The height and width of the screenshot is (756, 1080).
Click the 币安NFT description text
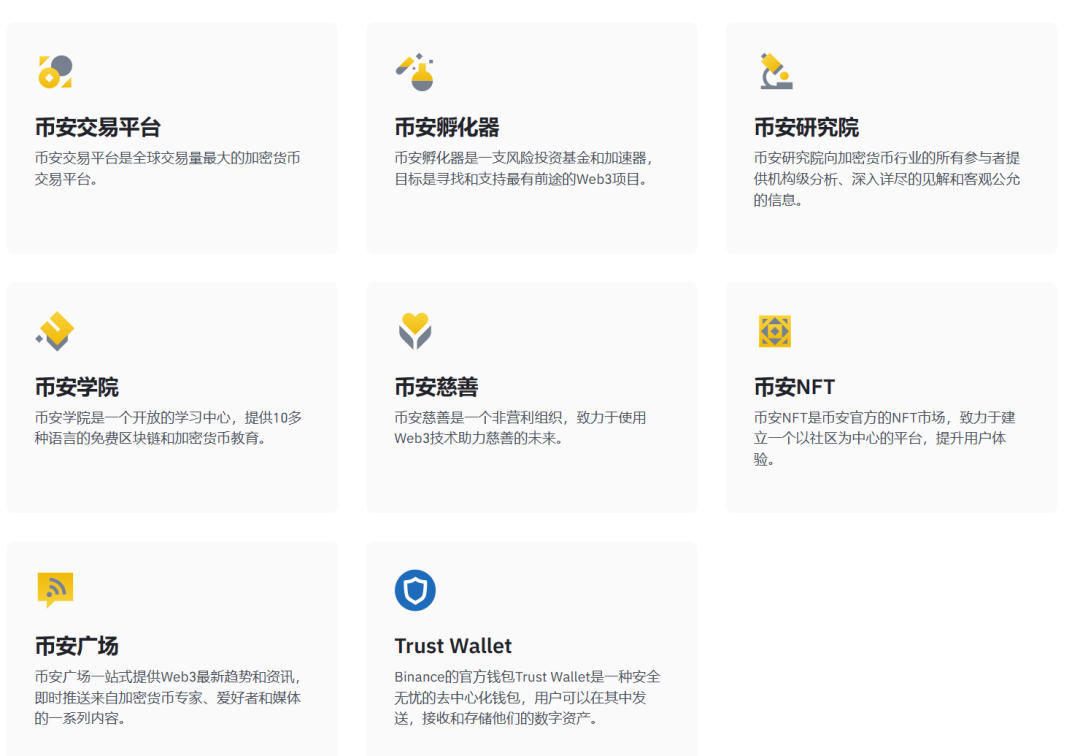[884, 438]
